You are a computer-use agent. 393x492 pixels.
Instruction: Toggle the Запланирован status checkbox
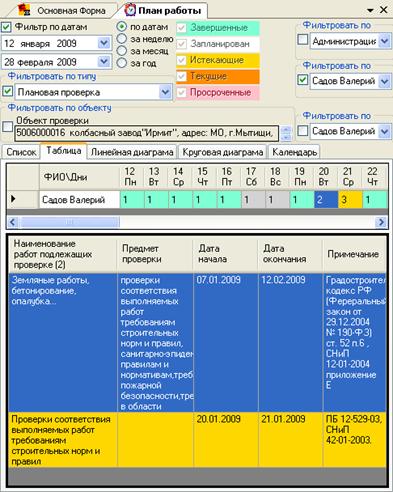[x=181, y=44]
